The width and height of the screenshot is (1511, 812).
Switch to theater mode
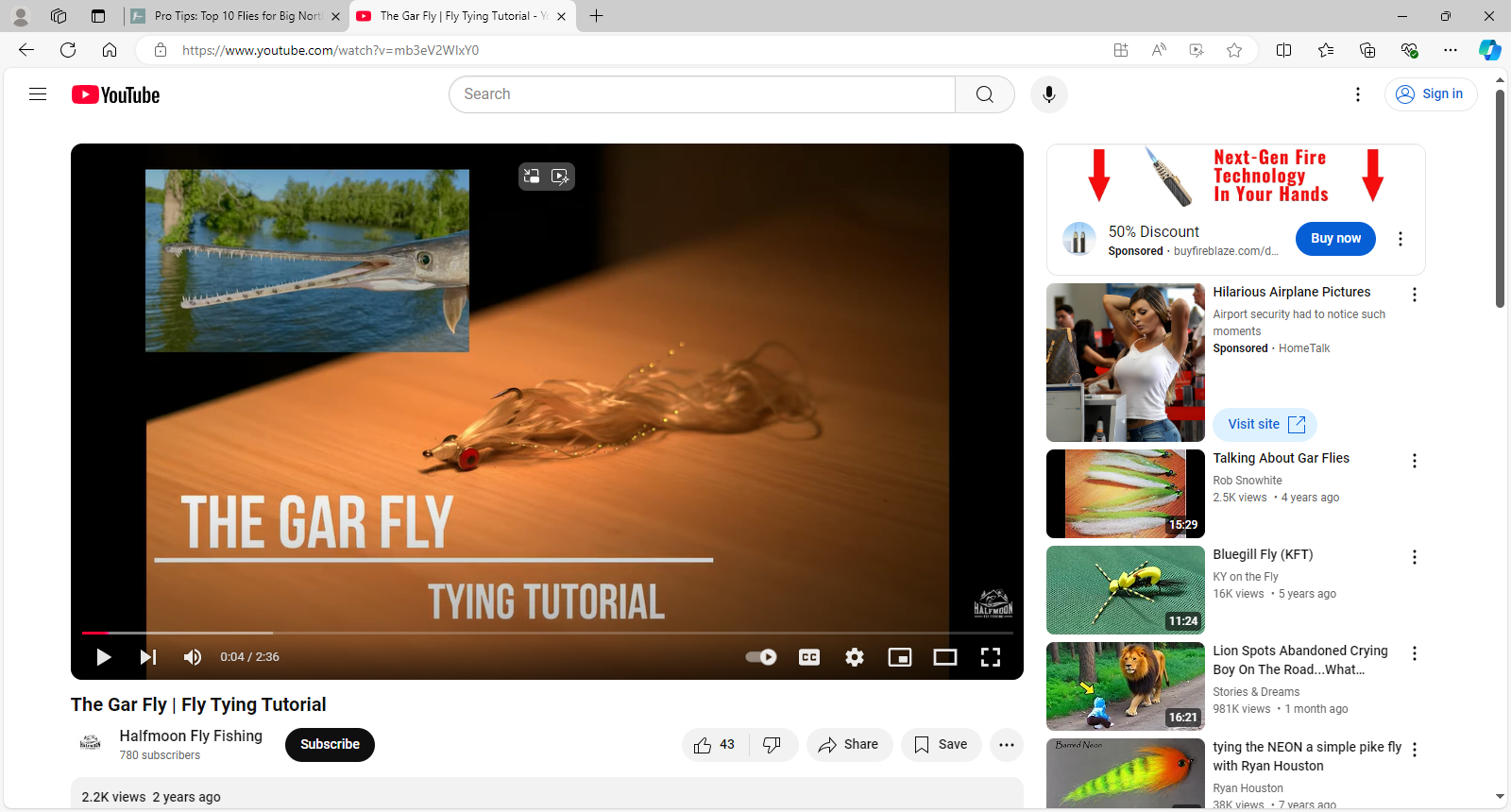click(945, 657)
